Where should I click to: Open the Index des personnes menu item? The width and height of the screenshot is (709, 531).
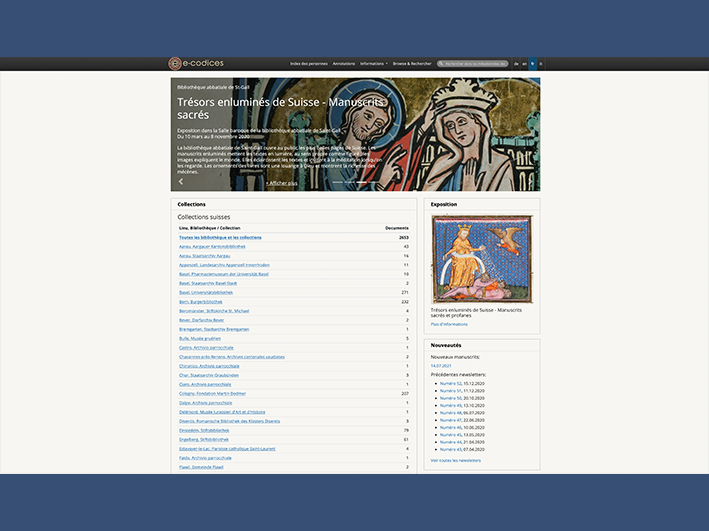(309, 64)
